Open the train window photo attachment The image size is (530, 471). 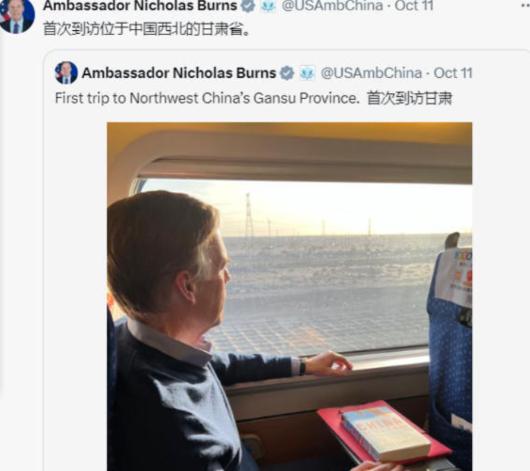pyautogui.click(x=289, y=296)
